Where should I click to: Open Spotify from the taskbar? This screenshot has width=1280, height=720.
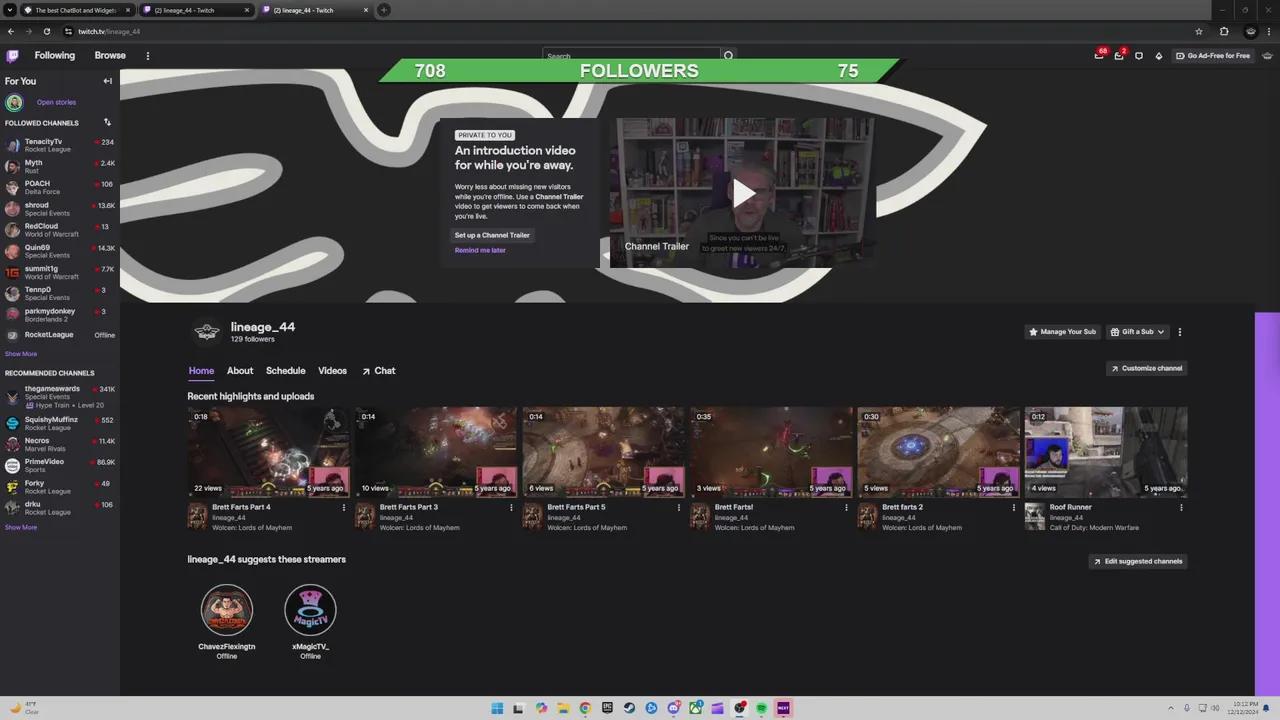point(761,708)
